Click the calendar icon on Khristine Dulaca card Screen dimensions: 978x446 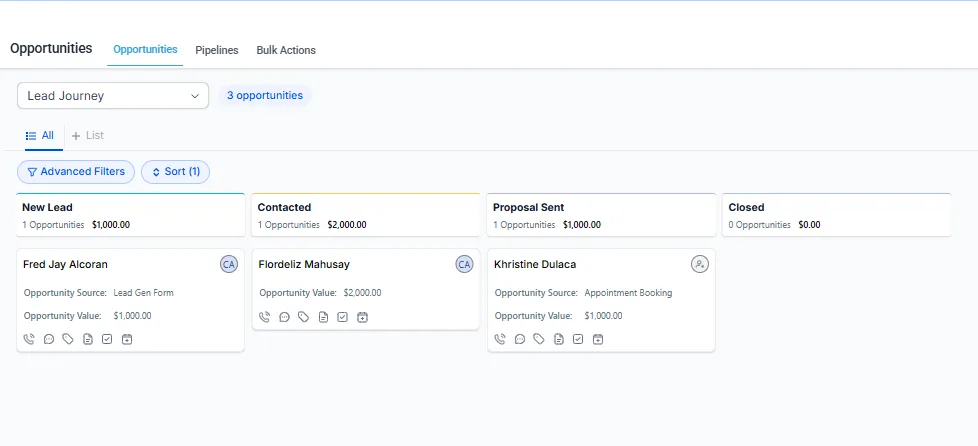point(598,339)
